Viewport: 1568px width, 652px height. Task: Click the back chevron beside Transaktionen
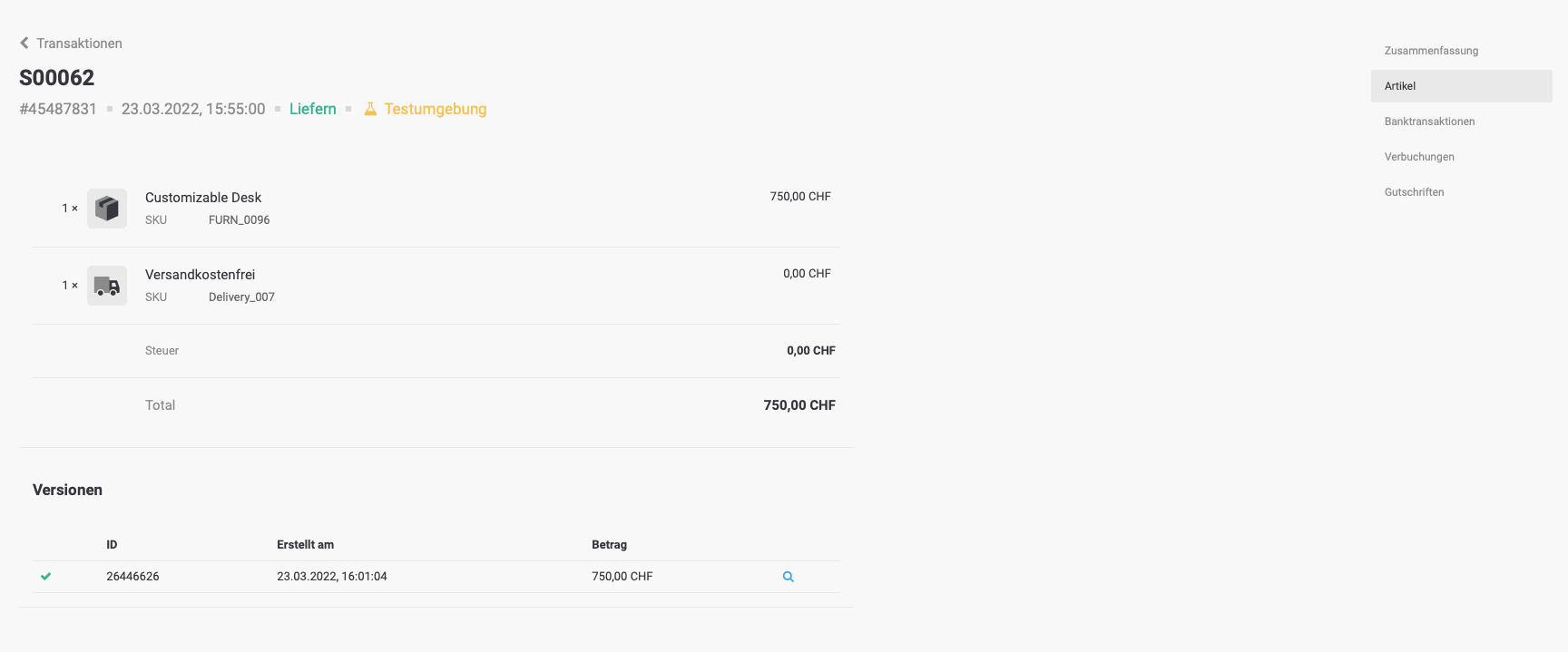24,43
